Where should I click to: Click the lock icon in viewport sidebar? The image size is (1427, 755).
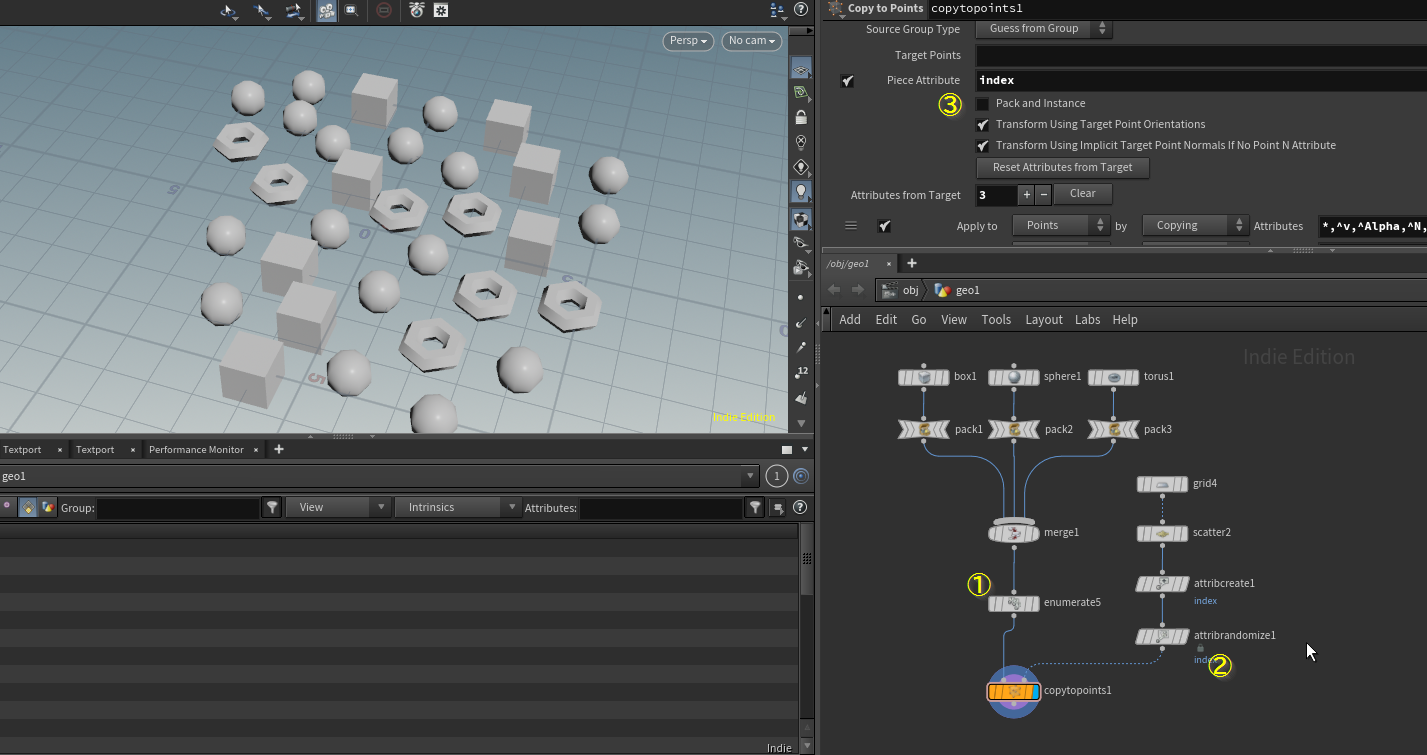pyautogui.click(x=801, y=117)
